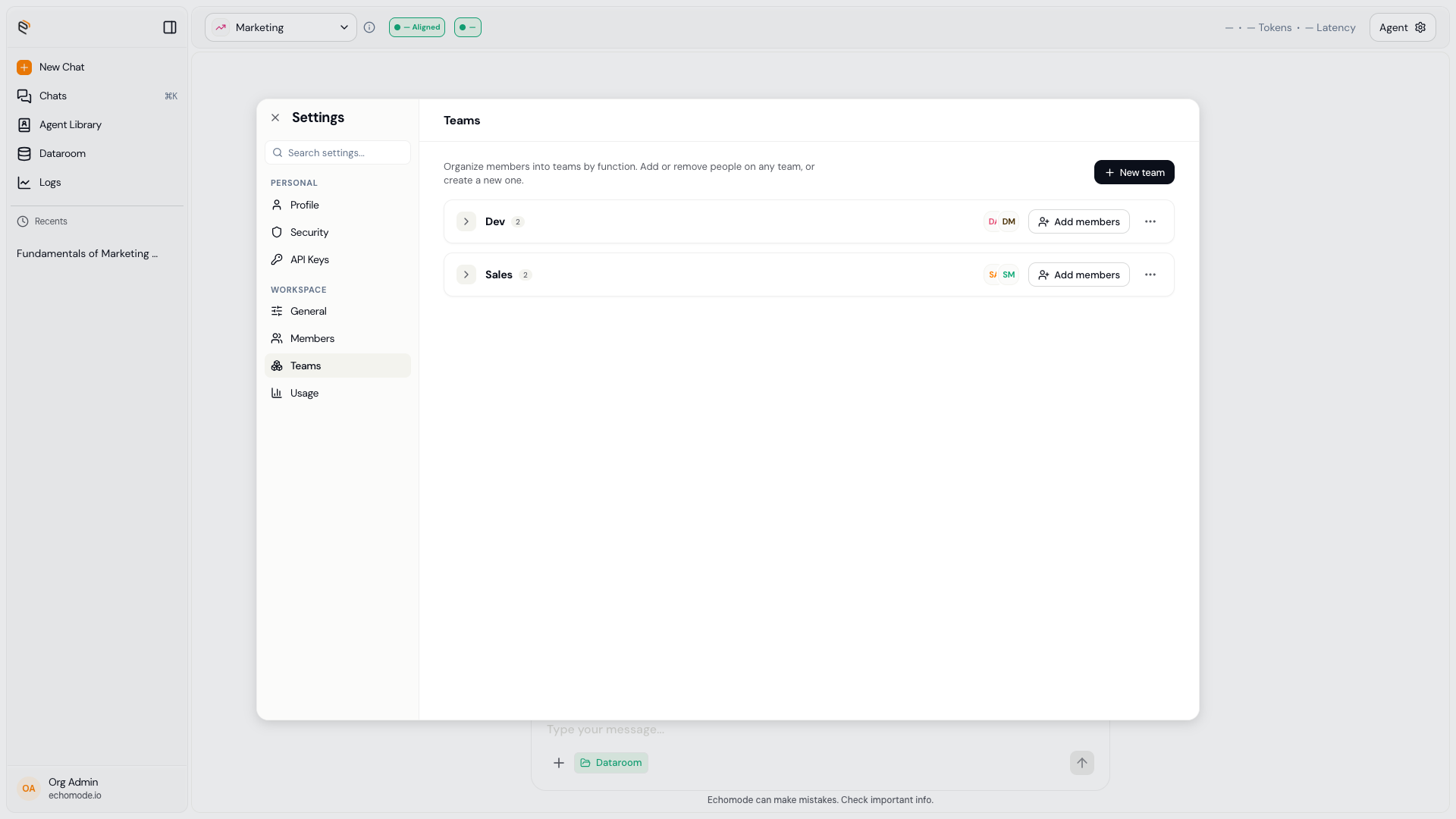Screen dimensions: 1456x819
Task: Open the Profile settings
Action: point(337,206)
